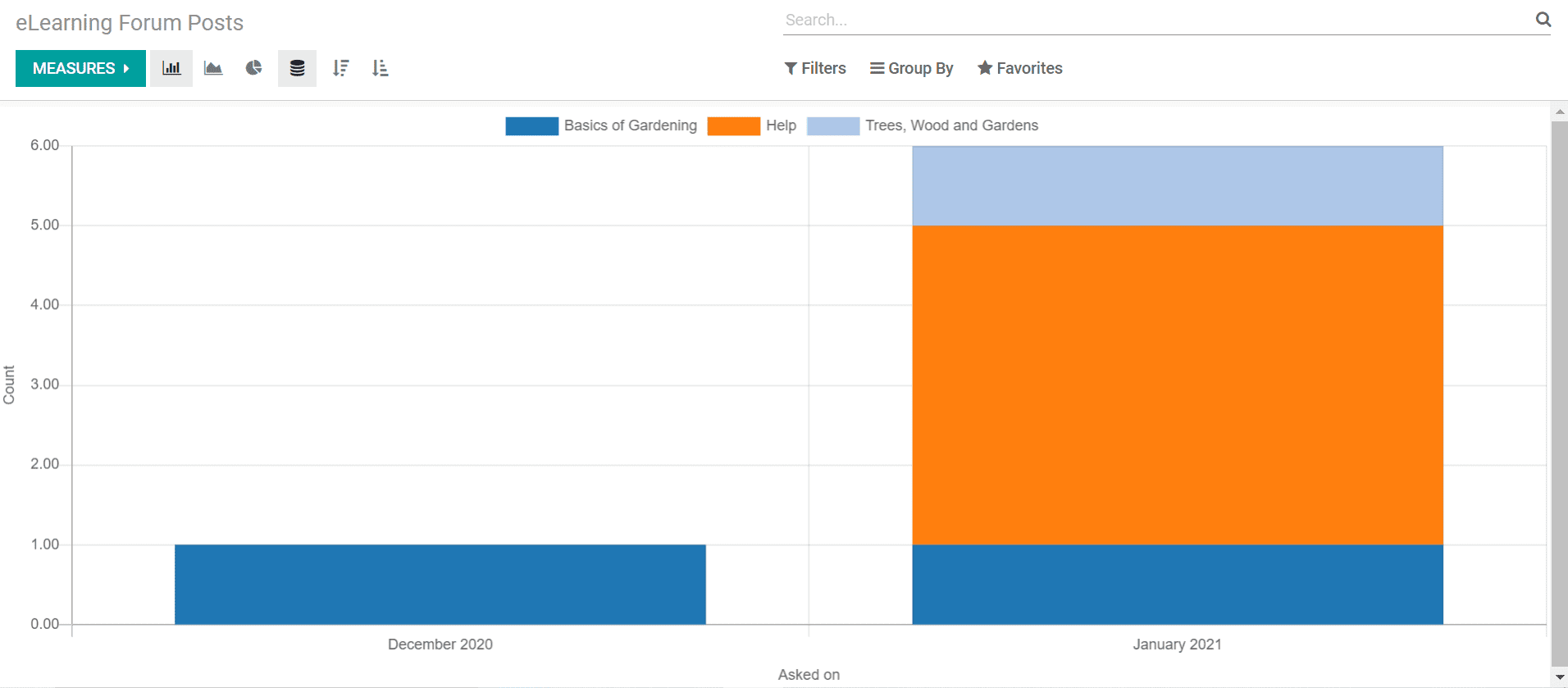The height and width of the screenshot is (688, 1568).
Task: Toggle Basics of Gardening legend swatch
Action: (x=531, y=125)
